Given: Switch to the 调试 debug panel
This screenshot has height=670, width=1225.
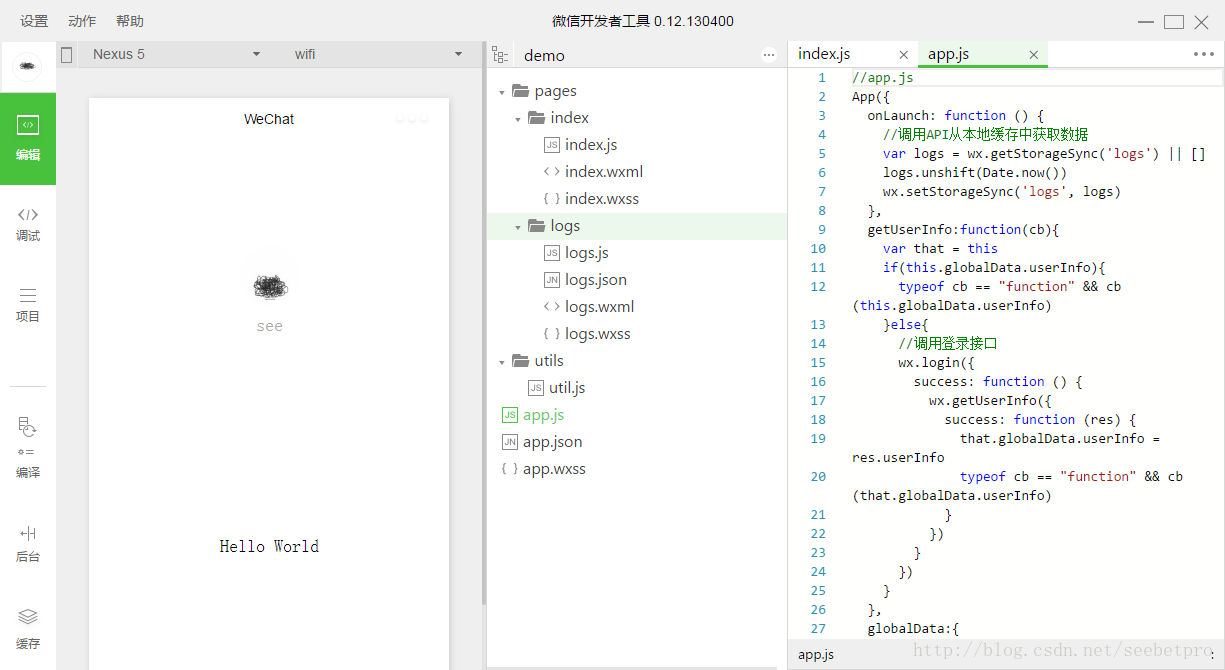Looking at the screenshot, I should [x=28, y=224].
